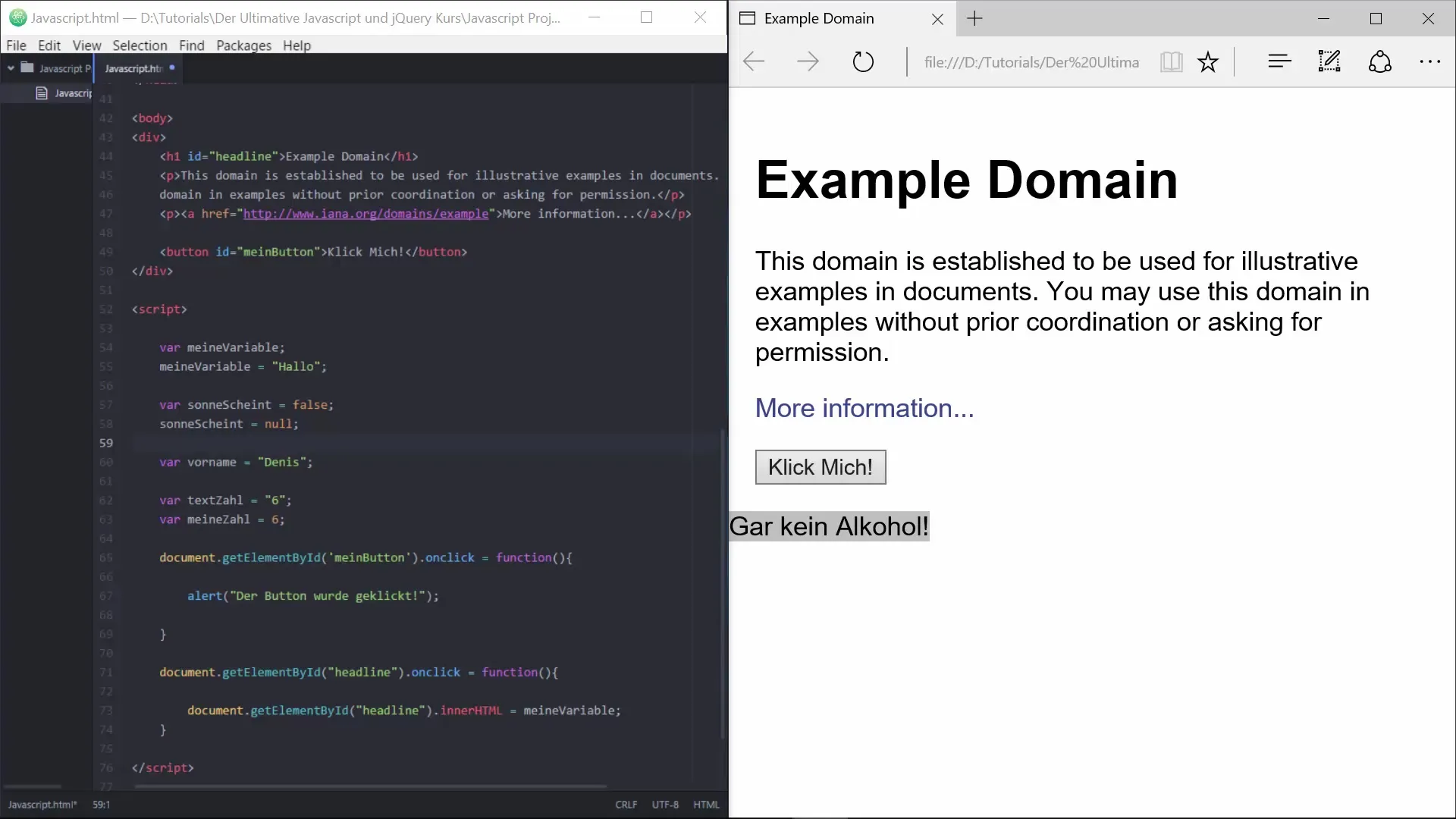Click Javascript.html* filename in status bar
Screen dimensions: 1456x819
(42, 805)
